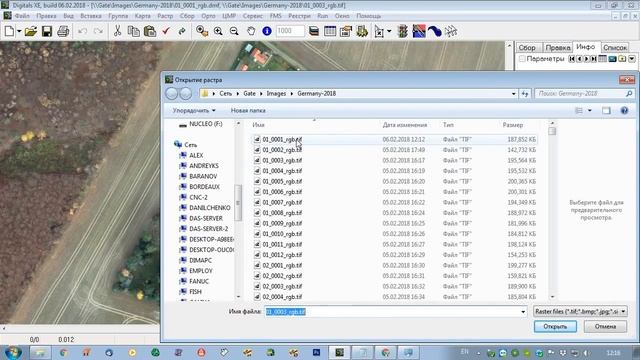Click the Поиск Germany-2018 search field
Image resolution: width=640 pixels, height=360 pixels.
(584, 93)
